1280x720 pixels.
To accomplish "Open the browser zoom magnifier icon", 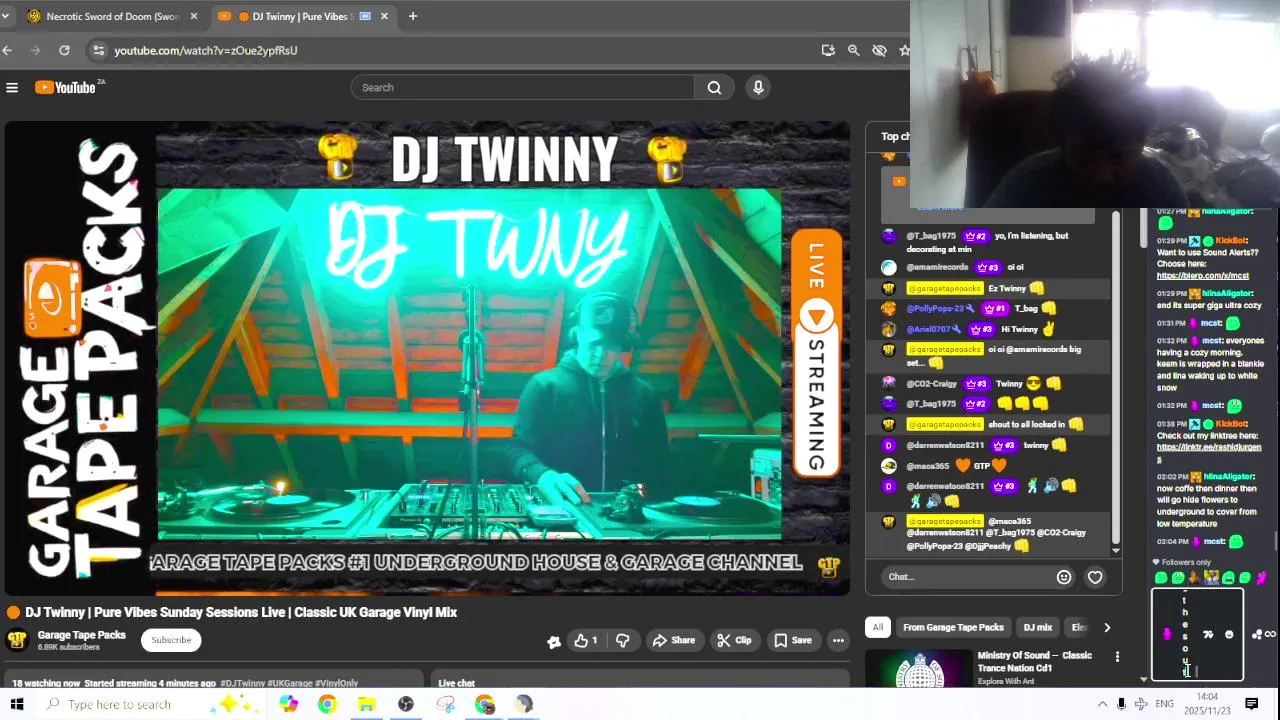I will (853, 50).
